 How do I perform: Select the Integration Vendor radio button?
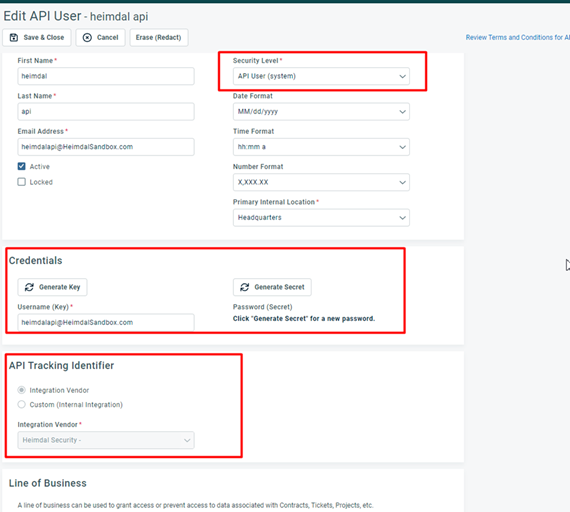point(21,390)
